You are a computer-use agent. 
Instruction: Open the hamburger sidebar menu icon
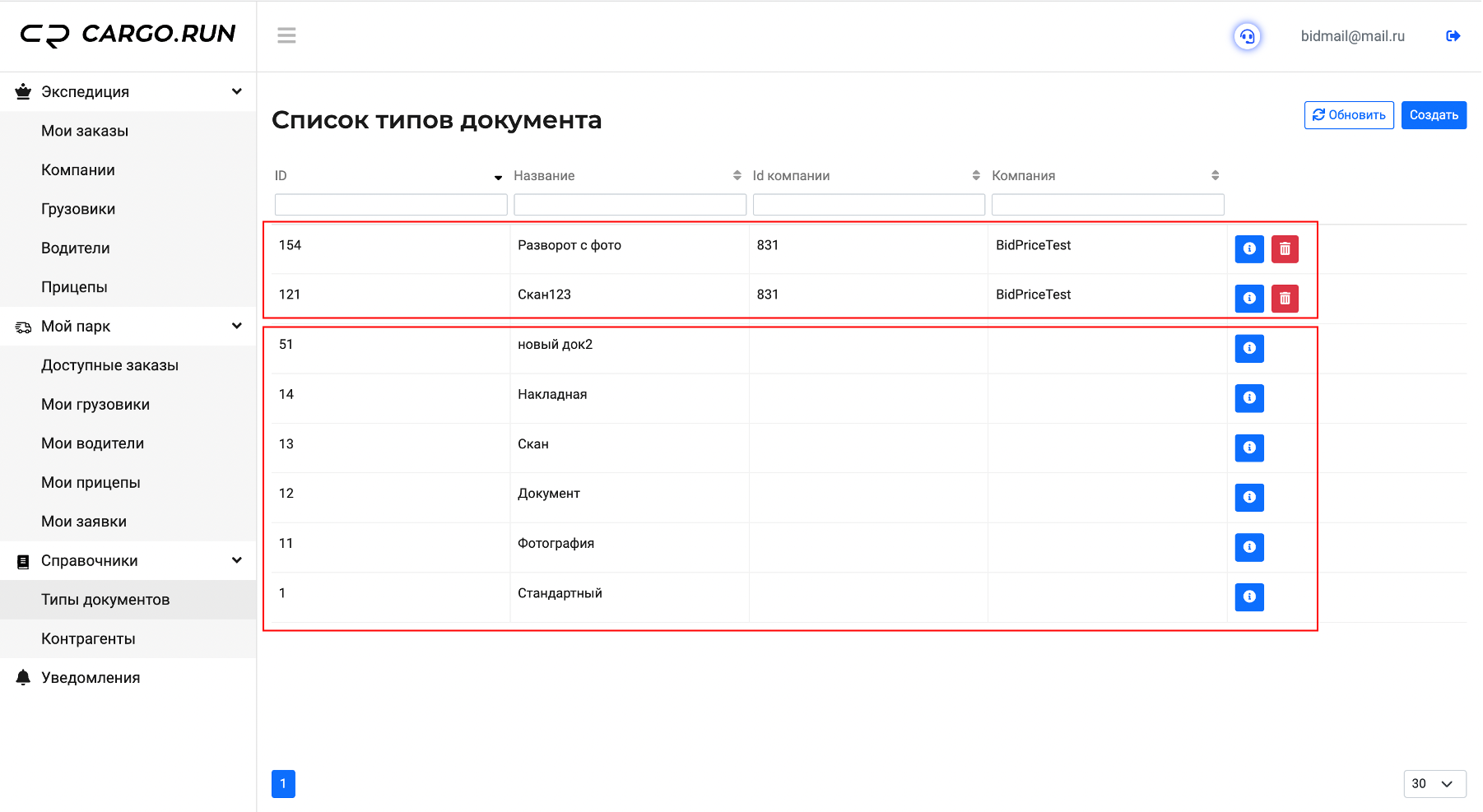click(x=286, y=35)
